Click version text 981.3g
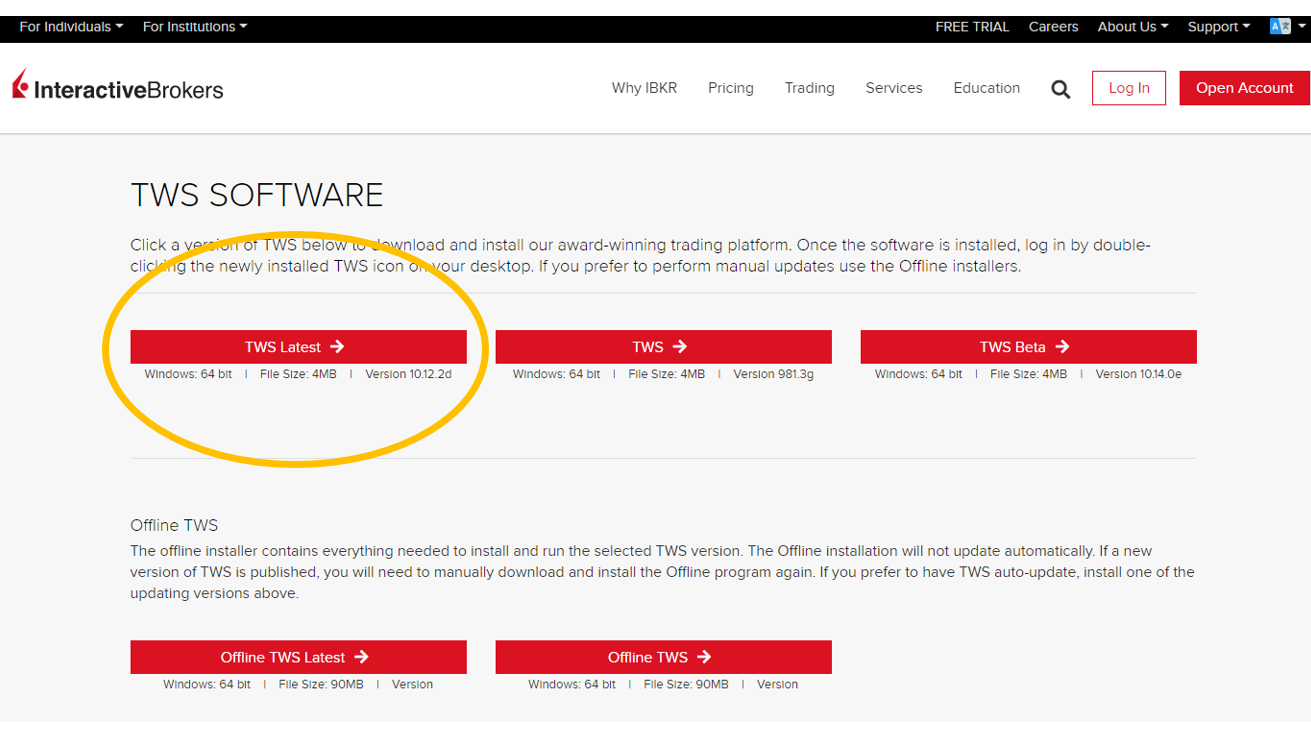This screenshot has height=739, width=1311. [x=773, y=374]
